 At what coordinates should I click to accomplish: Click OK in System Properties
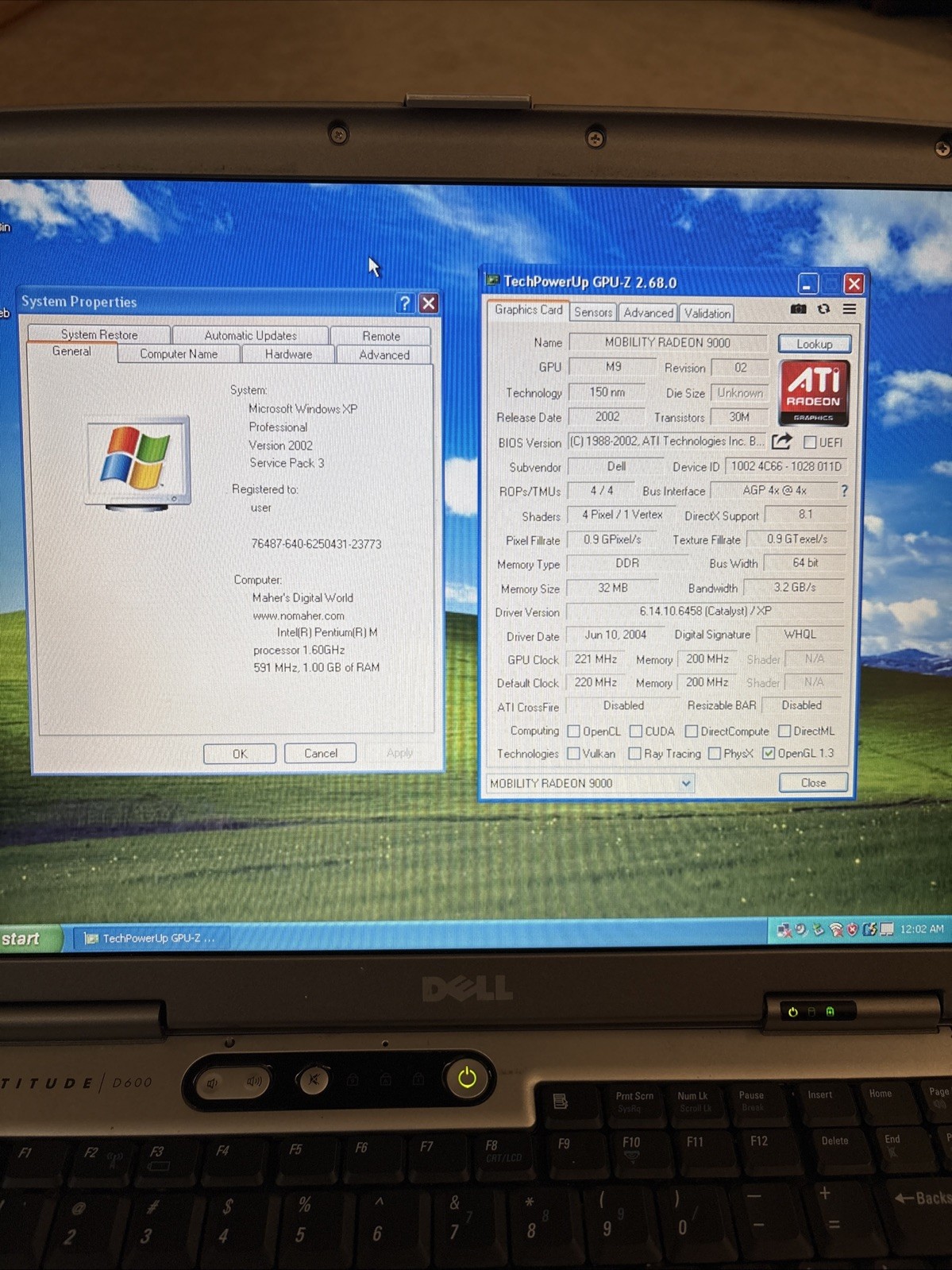tap(240, 754)
